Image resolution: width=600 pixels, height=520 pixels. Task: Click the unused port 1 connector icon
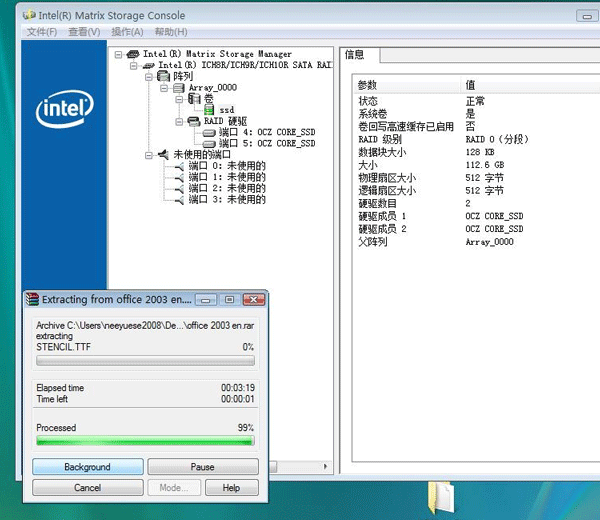179,177
